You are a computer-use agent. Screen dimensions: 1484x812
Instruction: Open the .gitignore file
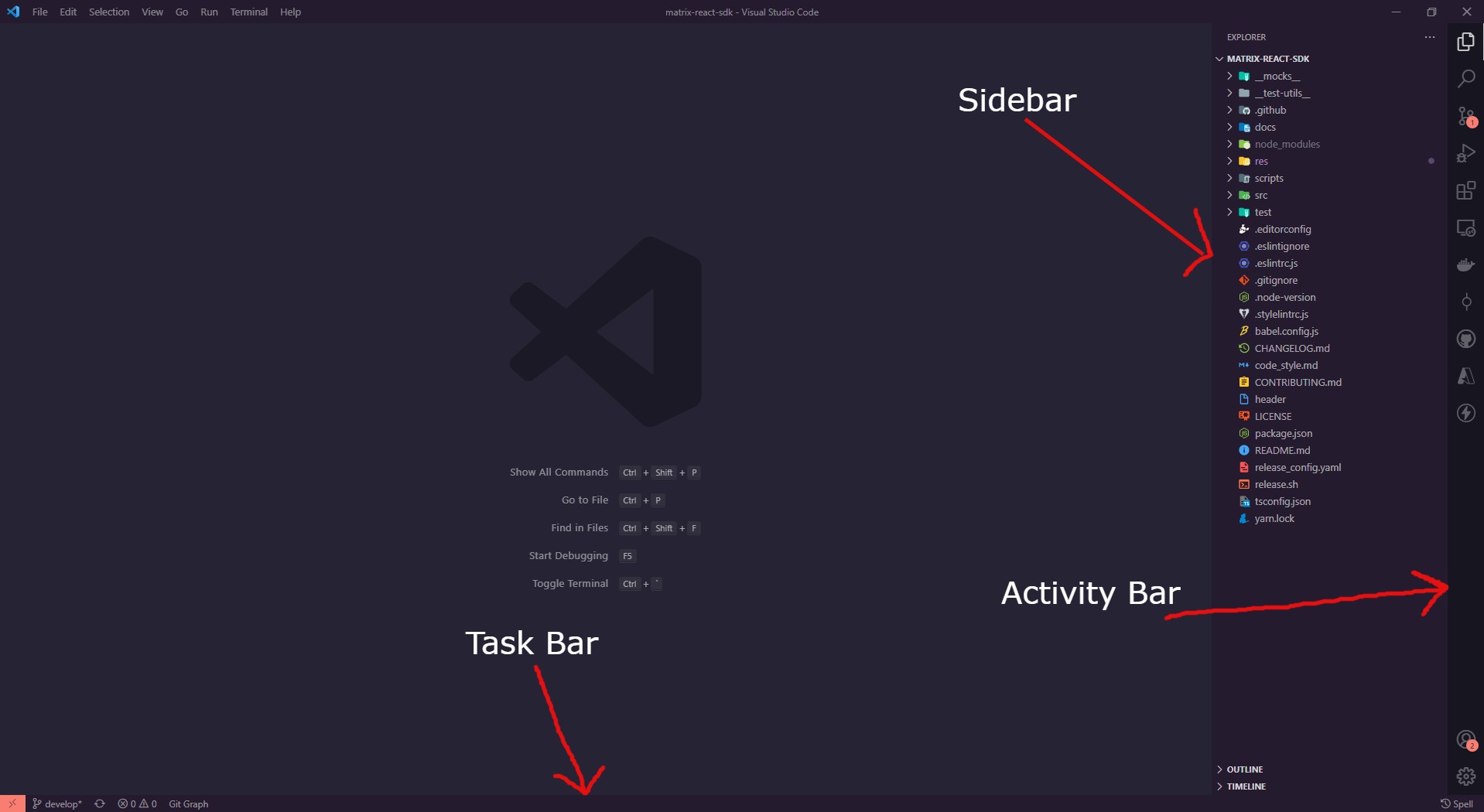pyautogui.click(x=1329, y=280)
